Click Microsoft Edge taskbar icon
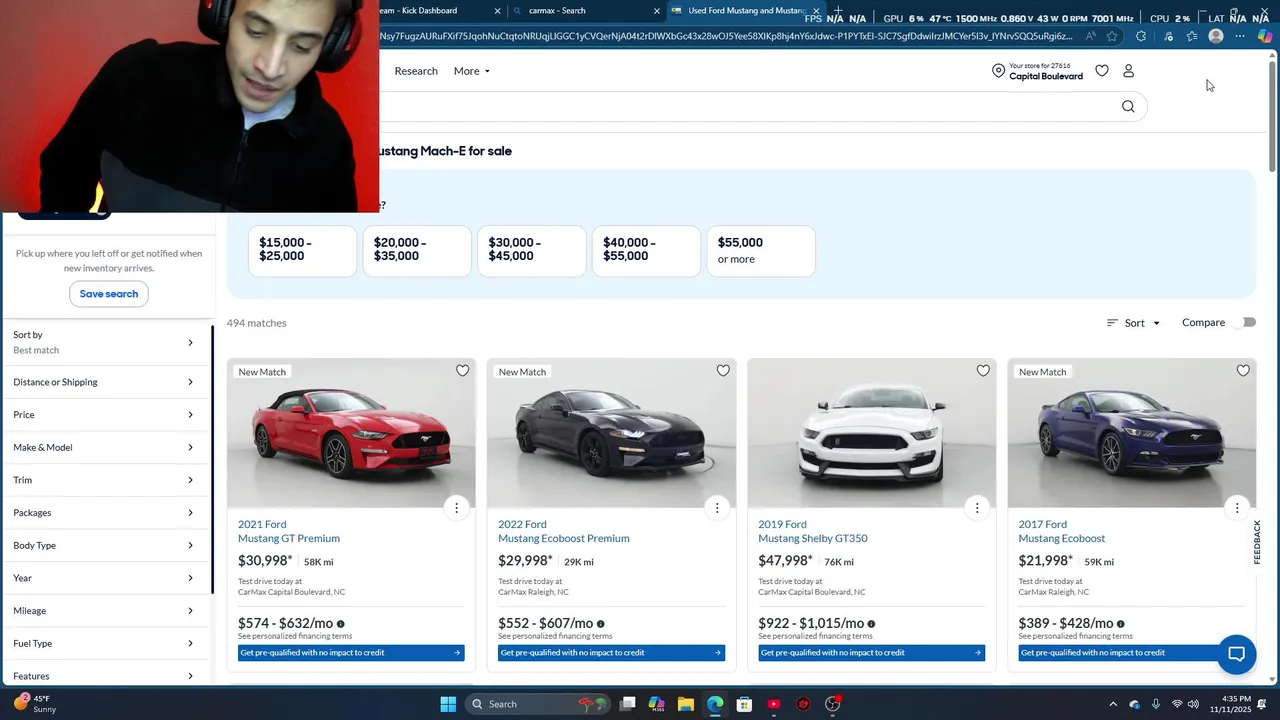This screenshot has height=720, width=1280. 715,704
